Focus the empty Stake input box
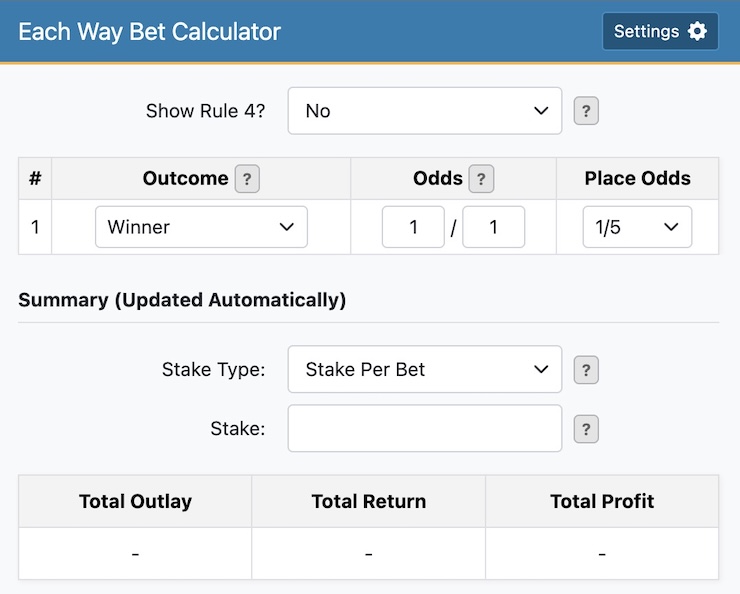 [425, 429]
